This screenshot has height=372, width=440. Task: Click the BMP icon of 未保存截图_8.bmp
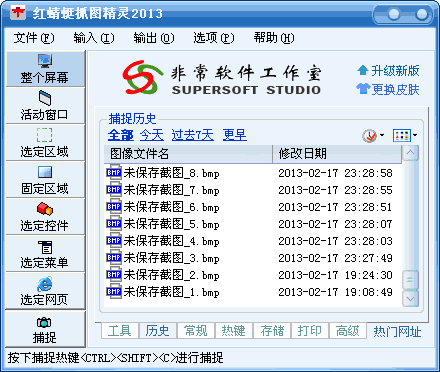(114, 173)
